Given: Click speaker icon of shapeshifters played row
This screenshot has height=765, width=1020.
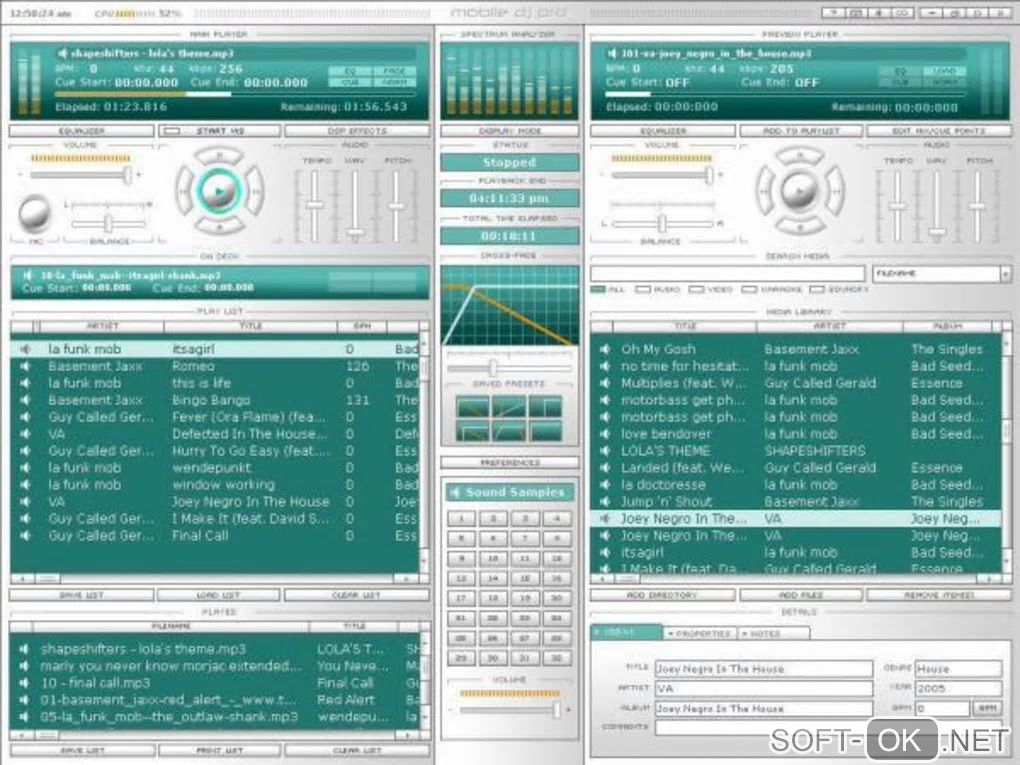Looking at the screenshot, I should [23, 649].
